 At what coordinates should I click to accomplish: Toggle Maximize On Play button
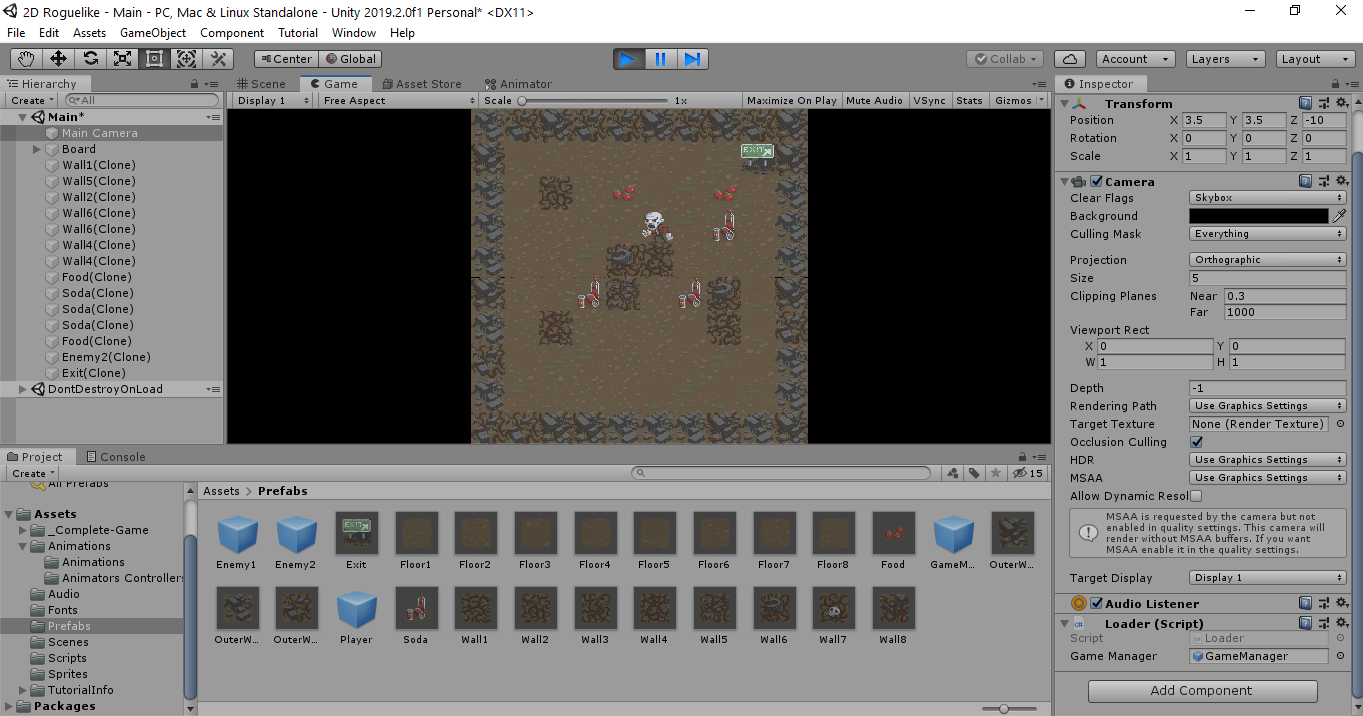(x=791, y=101)
